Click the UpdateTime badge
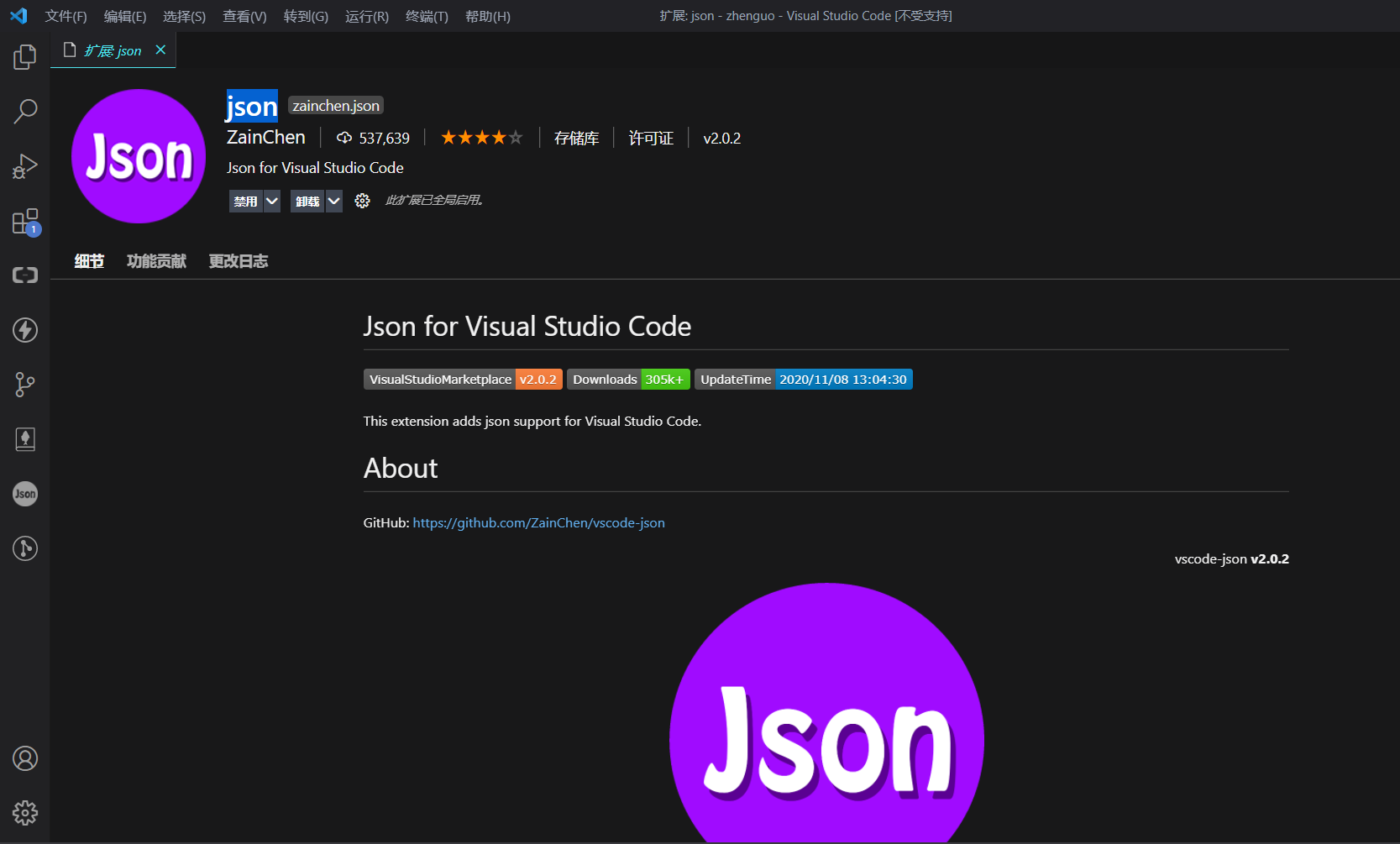Viewport: 1400px width, 844px height. tap(804, 380)
